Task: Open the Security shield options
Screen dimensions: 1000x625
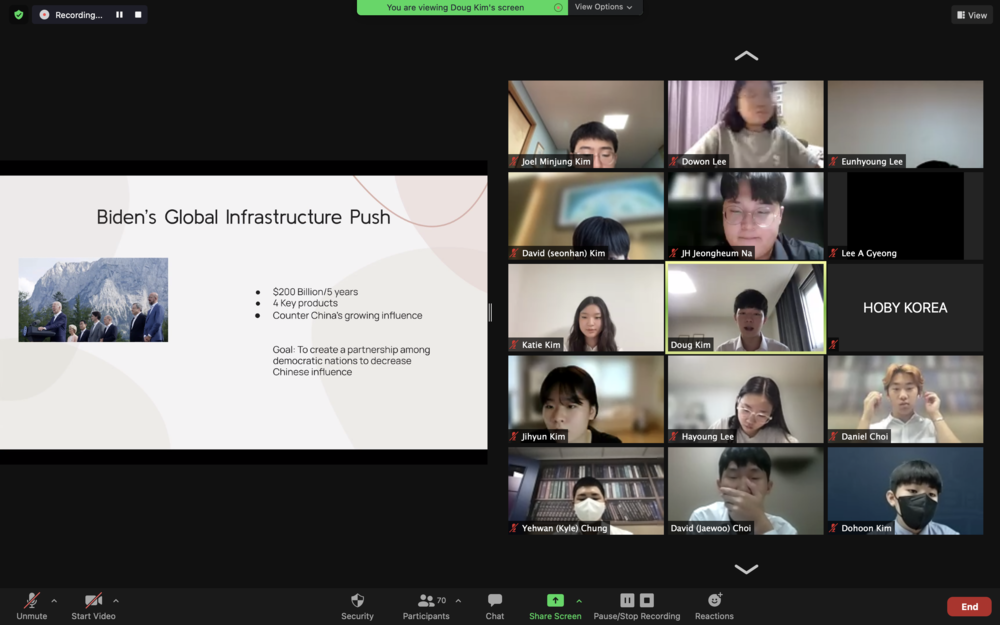Action: click(357, 607)
